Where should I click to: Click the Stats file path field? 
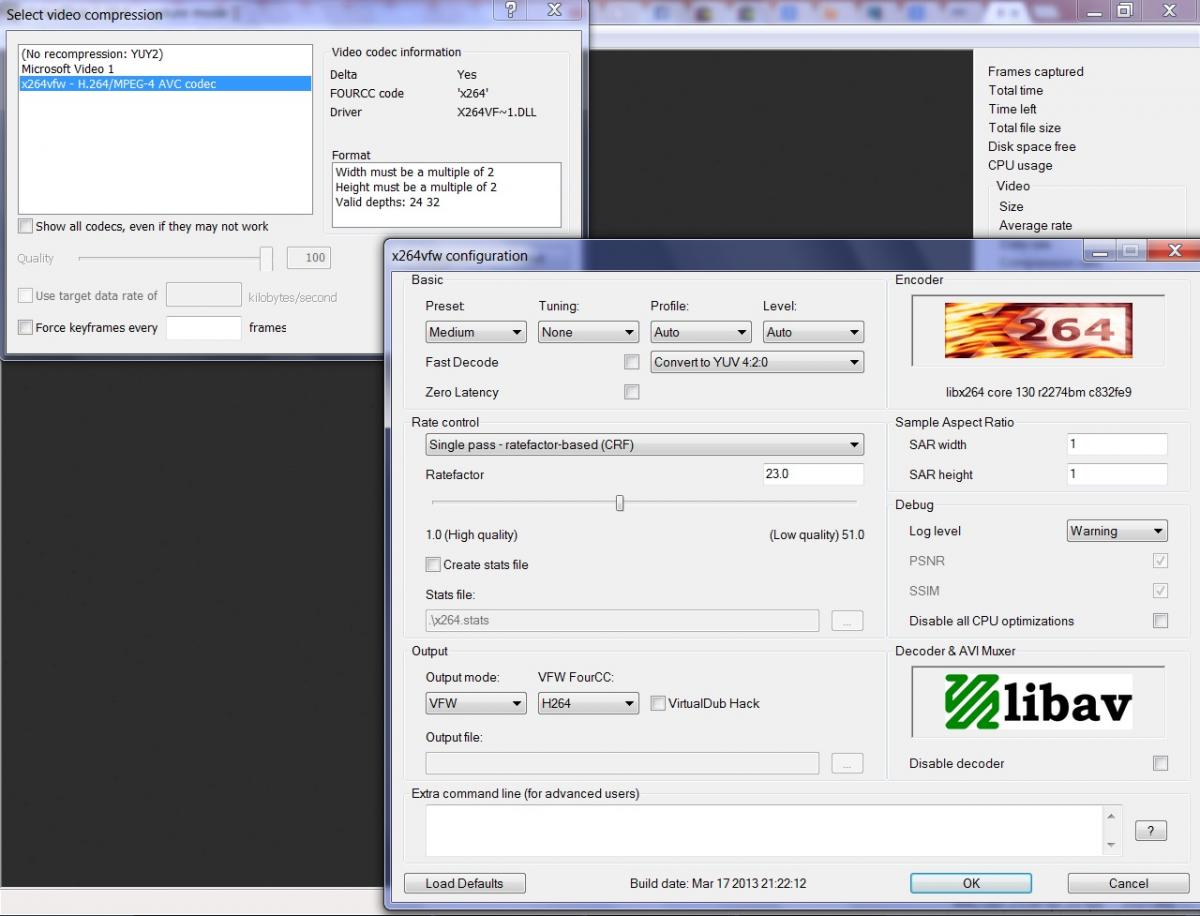click(622, 621)
